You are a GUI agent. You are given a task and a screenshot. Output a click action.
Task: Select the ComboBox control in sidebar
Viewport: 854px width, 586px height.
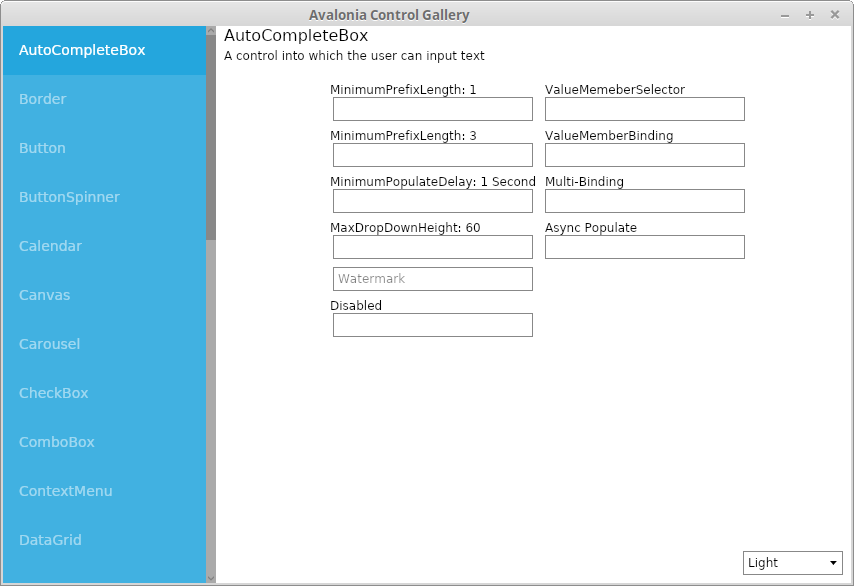click(100, 442)
